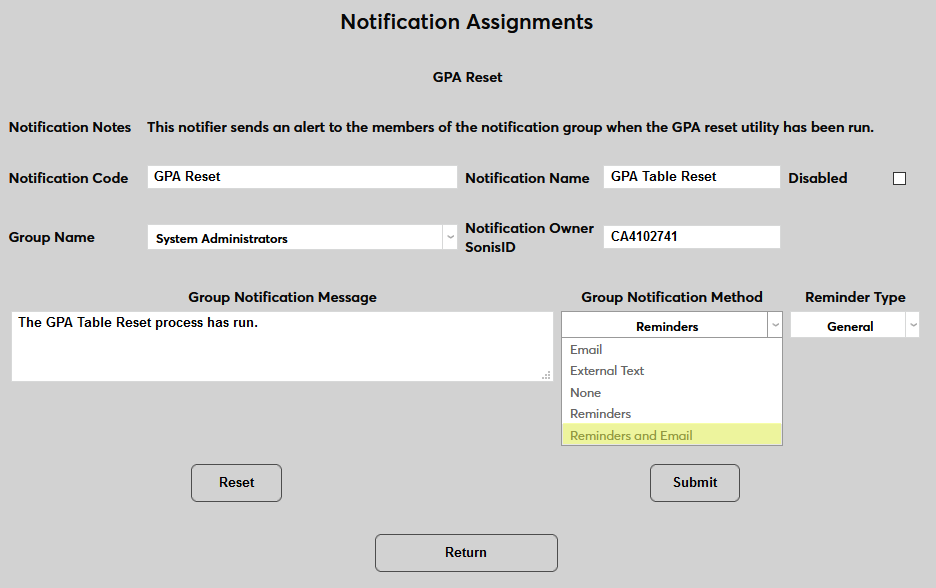Open the Reminder Type dropdown
The width and height of the screenshot is (936, 588).
(854, 325)
